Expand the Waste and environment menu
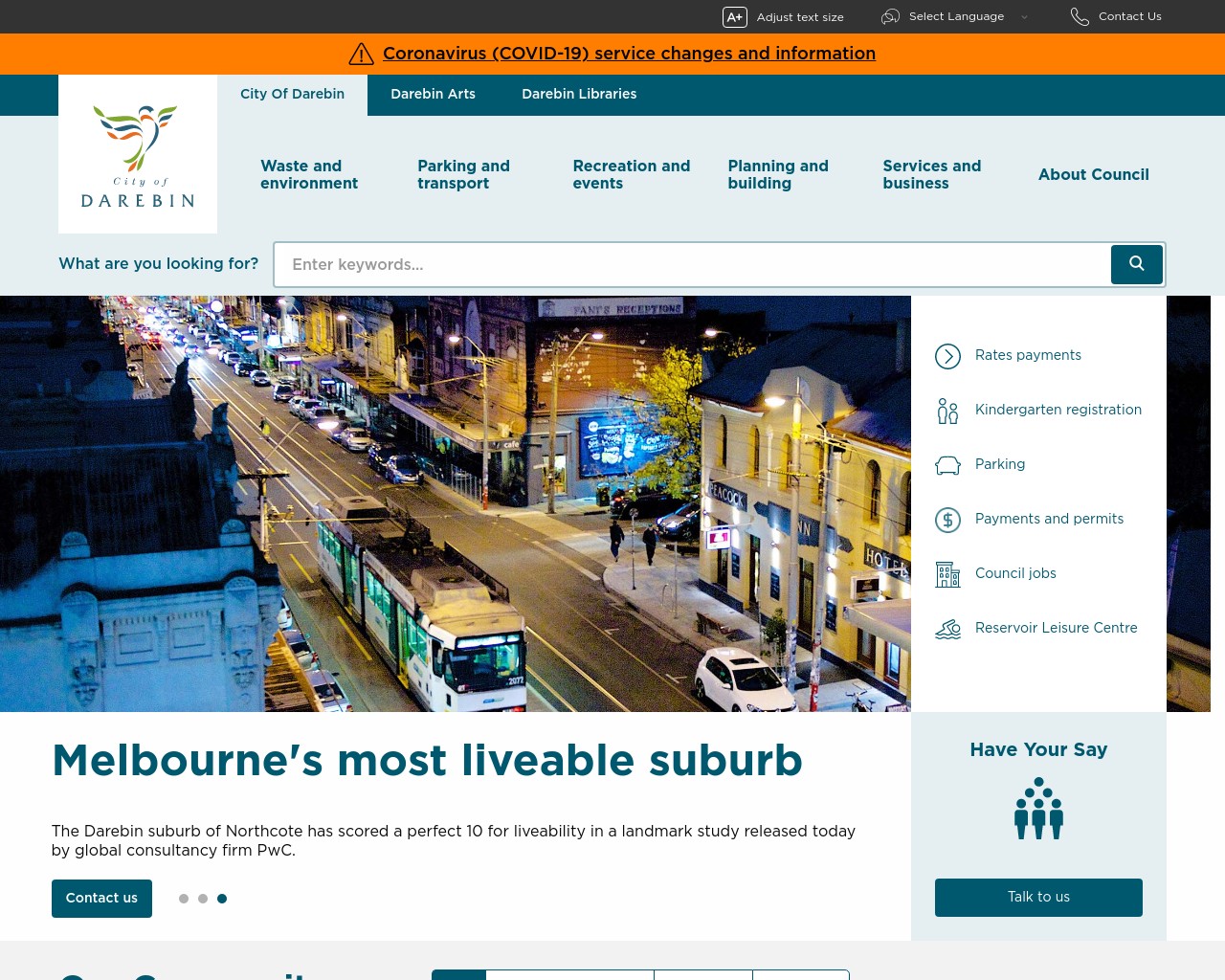The height and width of the screenshot is (980, 1225). [309, 175]
